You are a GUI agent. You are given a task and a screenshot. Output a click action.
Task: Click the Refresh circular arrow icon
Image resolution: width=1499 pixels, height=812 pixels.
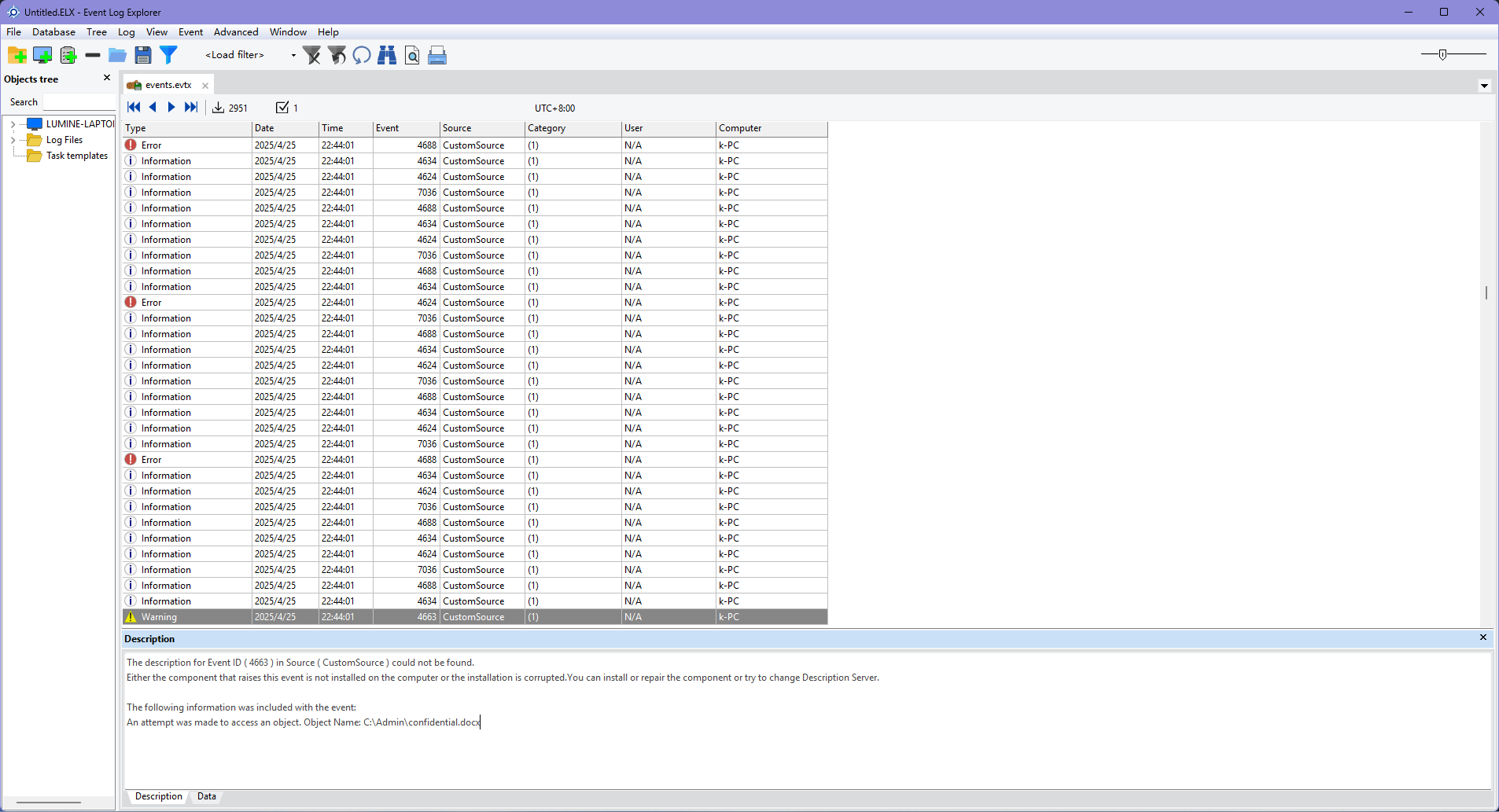click(x=362, y=55)
